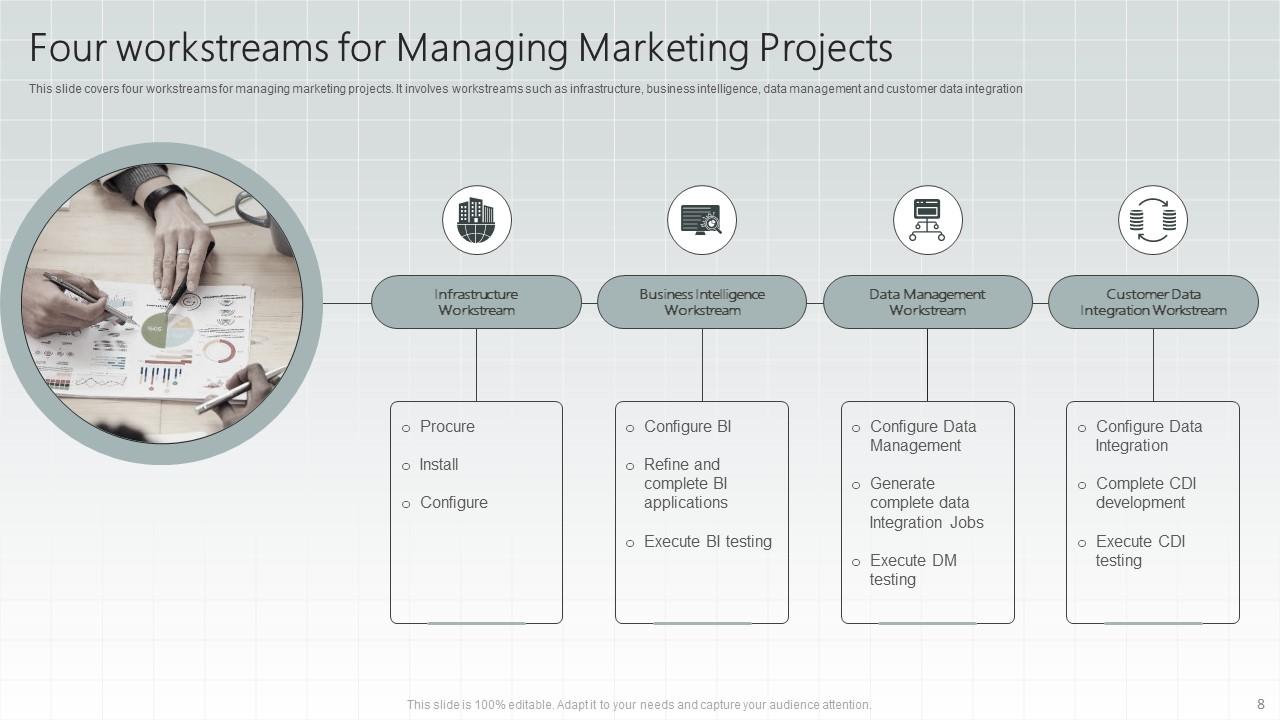1280x720 pixels.
Task: Select the Business Intelligence Workstream header
Action: pos(702,302)
